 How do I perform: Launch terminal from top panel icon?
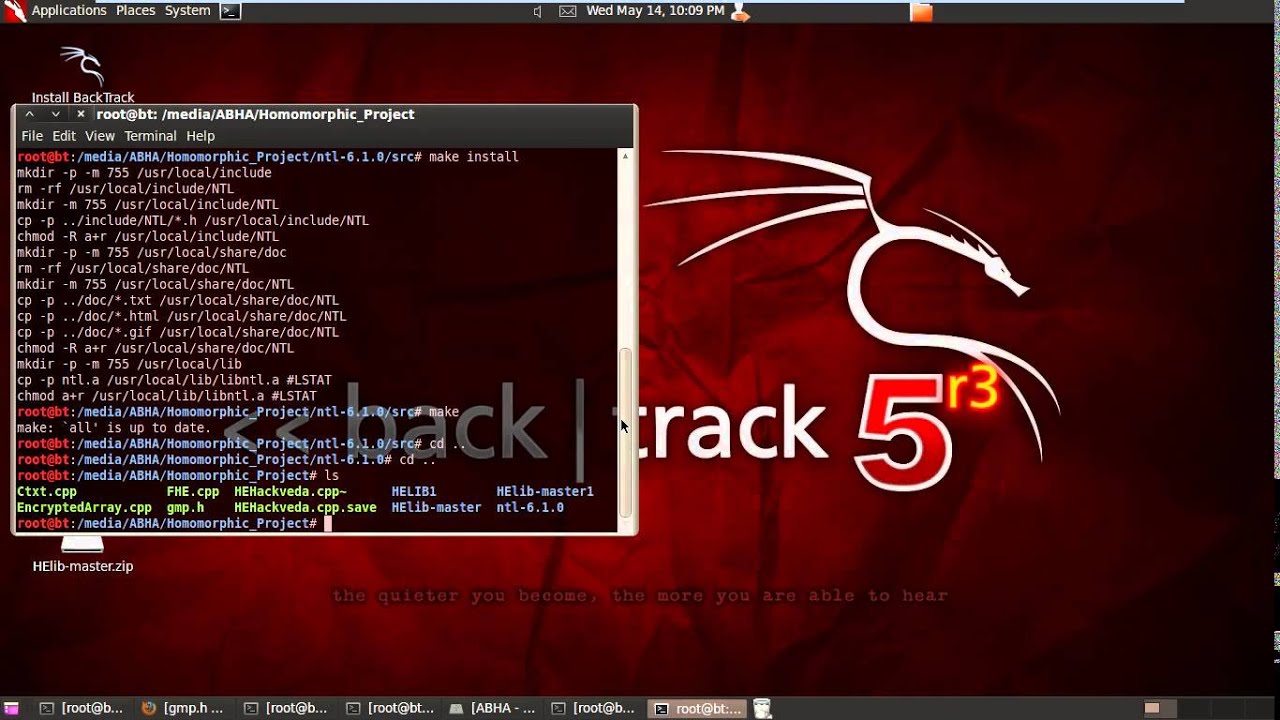230,11
